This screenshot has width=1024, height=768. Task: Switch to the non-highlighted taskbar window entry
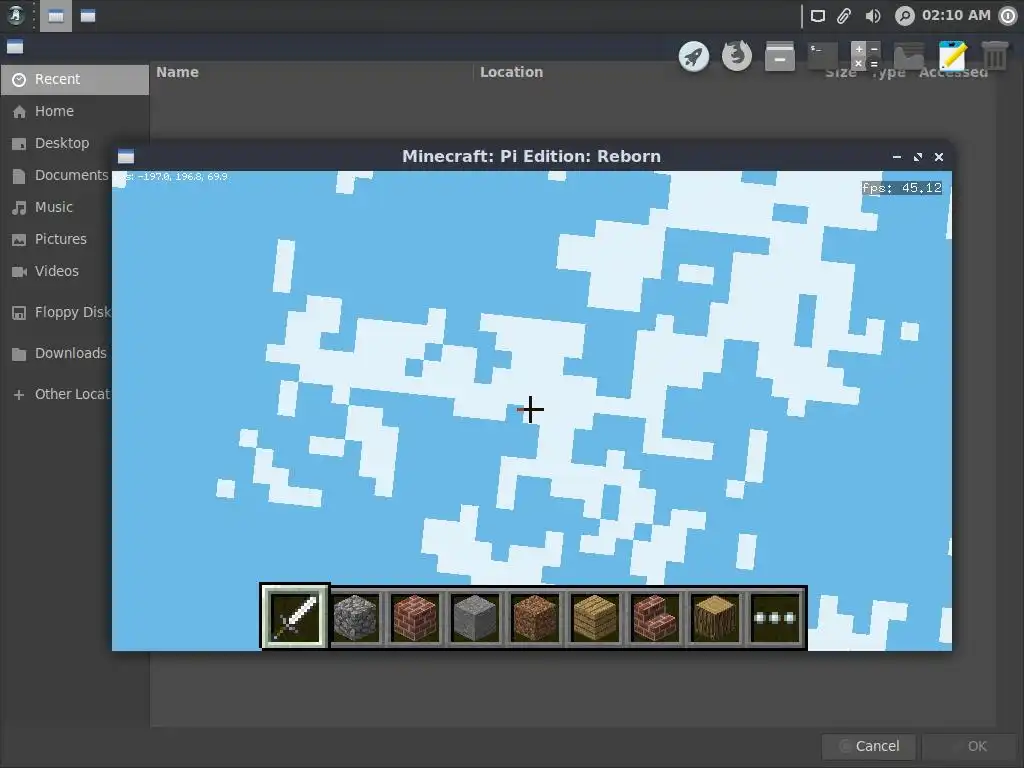pos(88,16)
